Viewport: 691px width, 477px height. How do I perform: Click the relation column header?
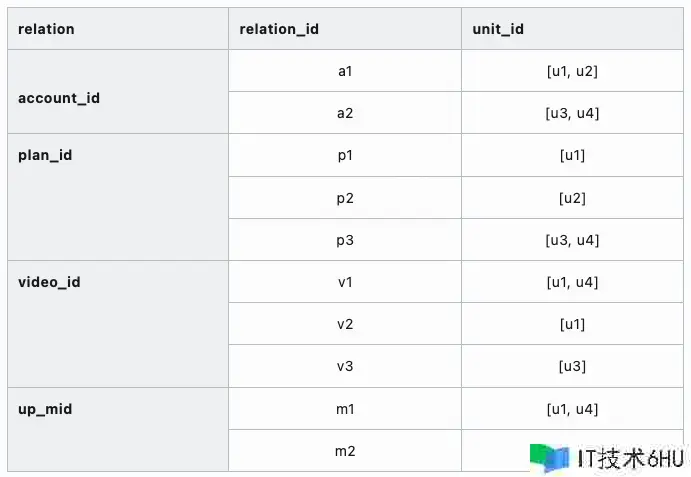point(46,29)
